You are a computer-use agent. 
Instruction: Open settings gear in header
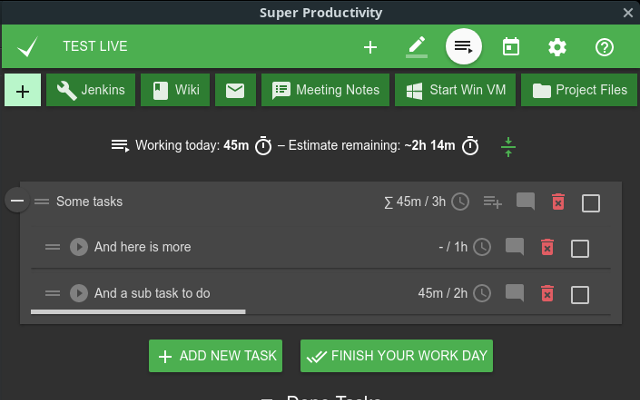tap(557, 47)
